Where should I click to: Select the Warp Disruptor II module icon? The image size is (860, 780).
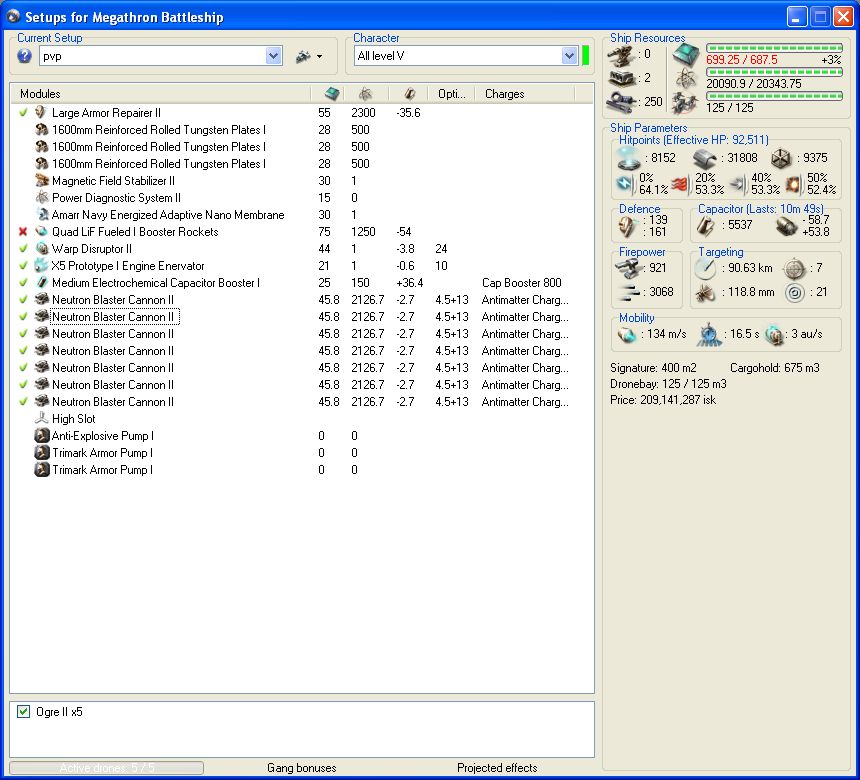pyautogui.click(x=42, y=248)
